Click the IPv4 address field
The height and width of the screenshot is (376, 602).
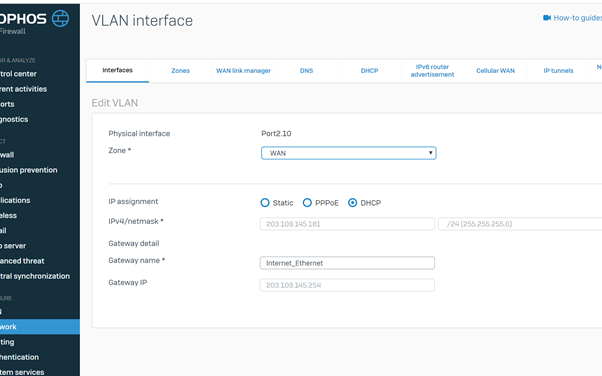(347, 224)
